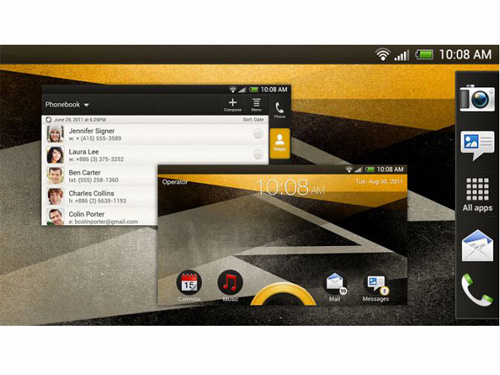
Task: Open Music app on the lock screen
Action: [x=230, y=286]
